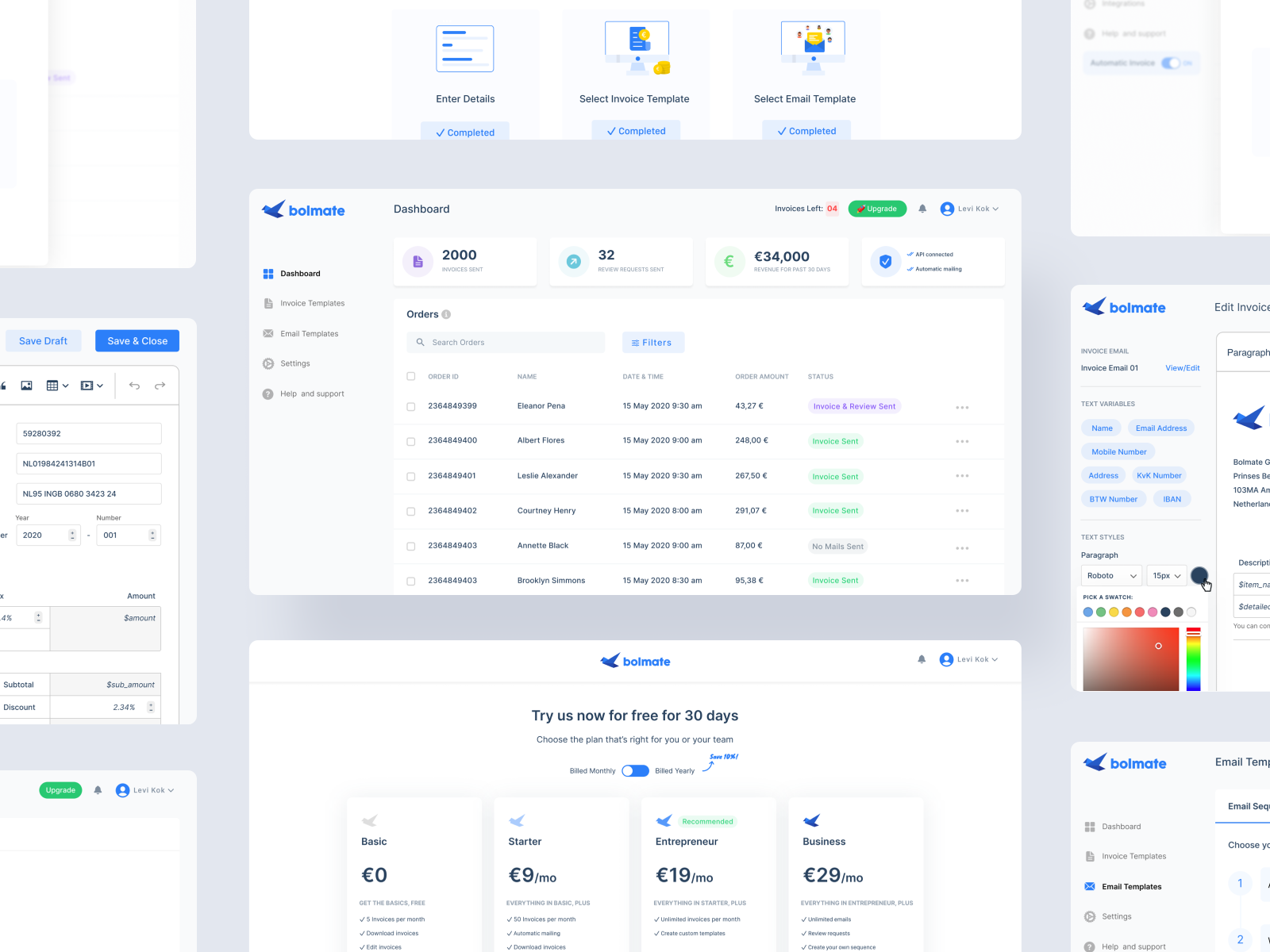Image resolution: width=1270 pixels, height=952 pixels.
Task: Open insert video dropdown in editor toolbar
Action: 92,386
